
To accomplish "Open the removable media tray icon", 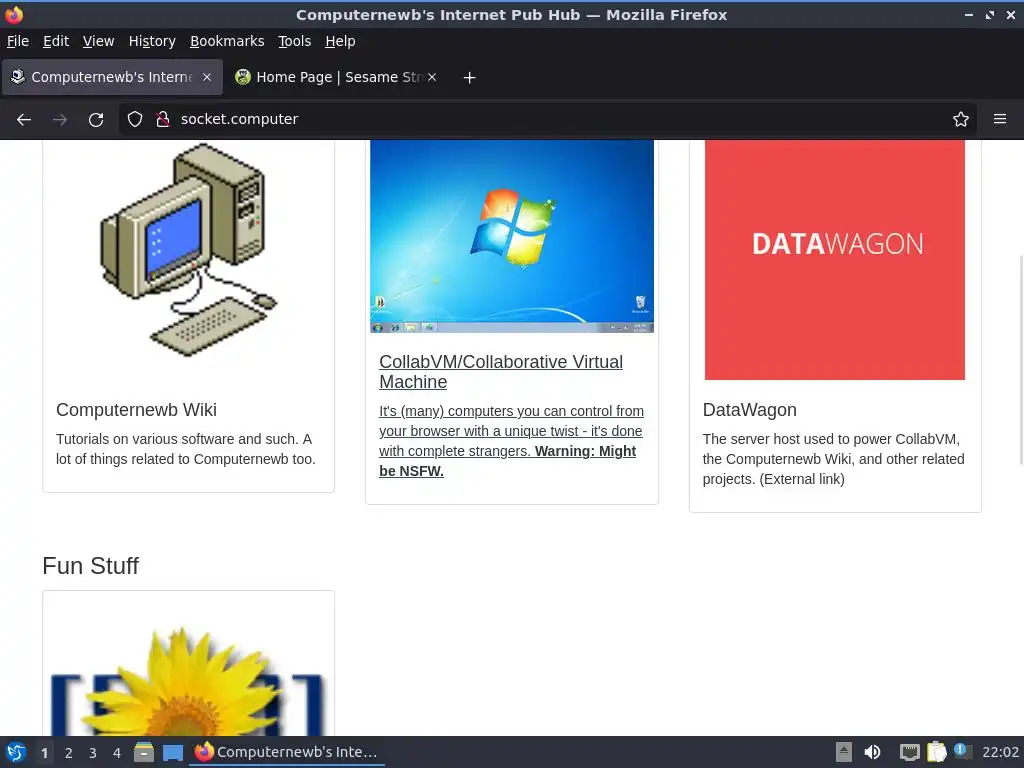I will (x=843, y=752).
